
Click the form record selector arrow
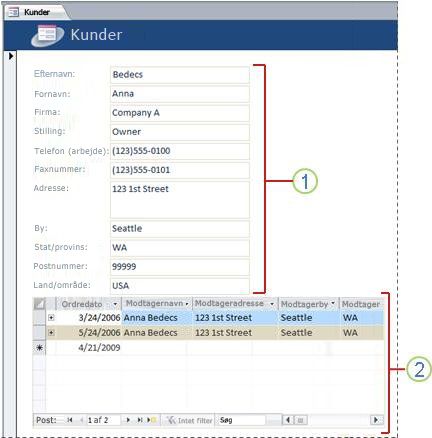[11, 56]
